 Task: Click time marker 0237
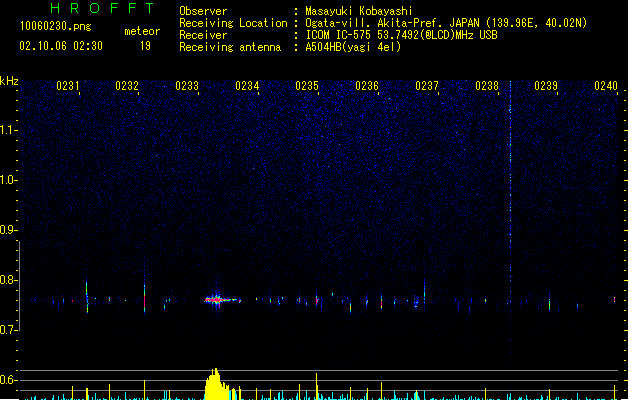tap(427, 86)
